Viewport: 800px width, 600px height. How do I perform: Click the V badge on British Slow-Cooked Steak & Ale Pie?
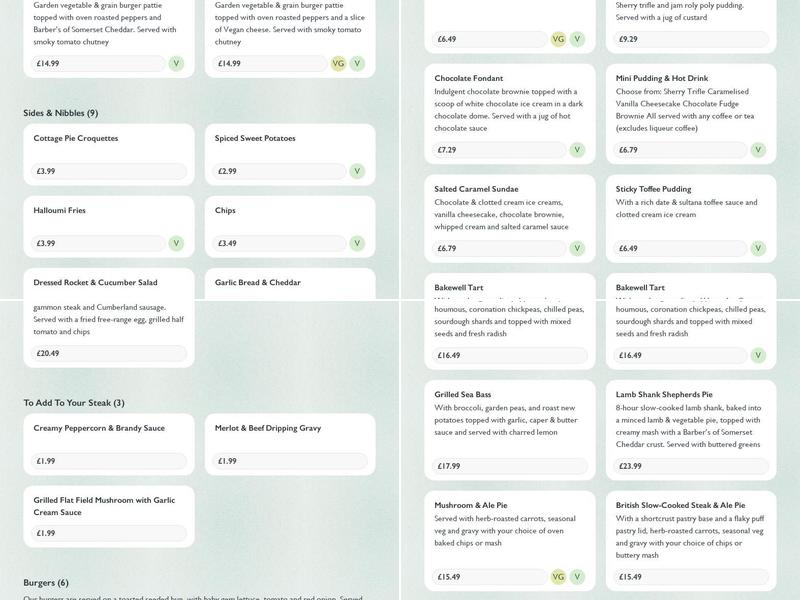(x=758, y=577)
